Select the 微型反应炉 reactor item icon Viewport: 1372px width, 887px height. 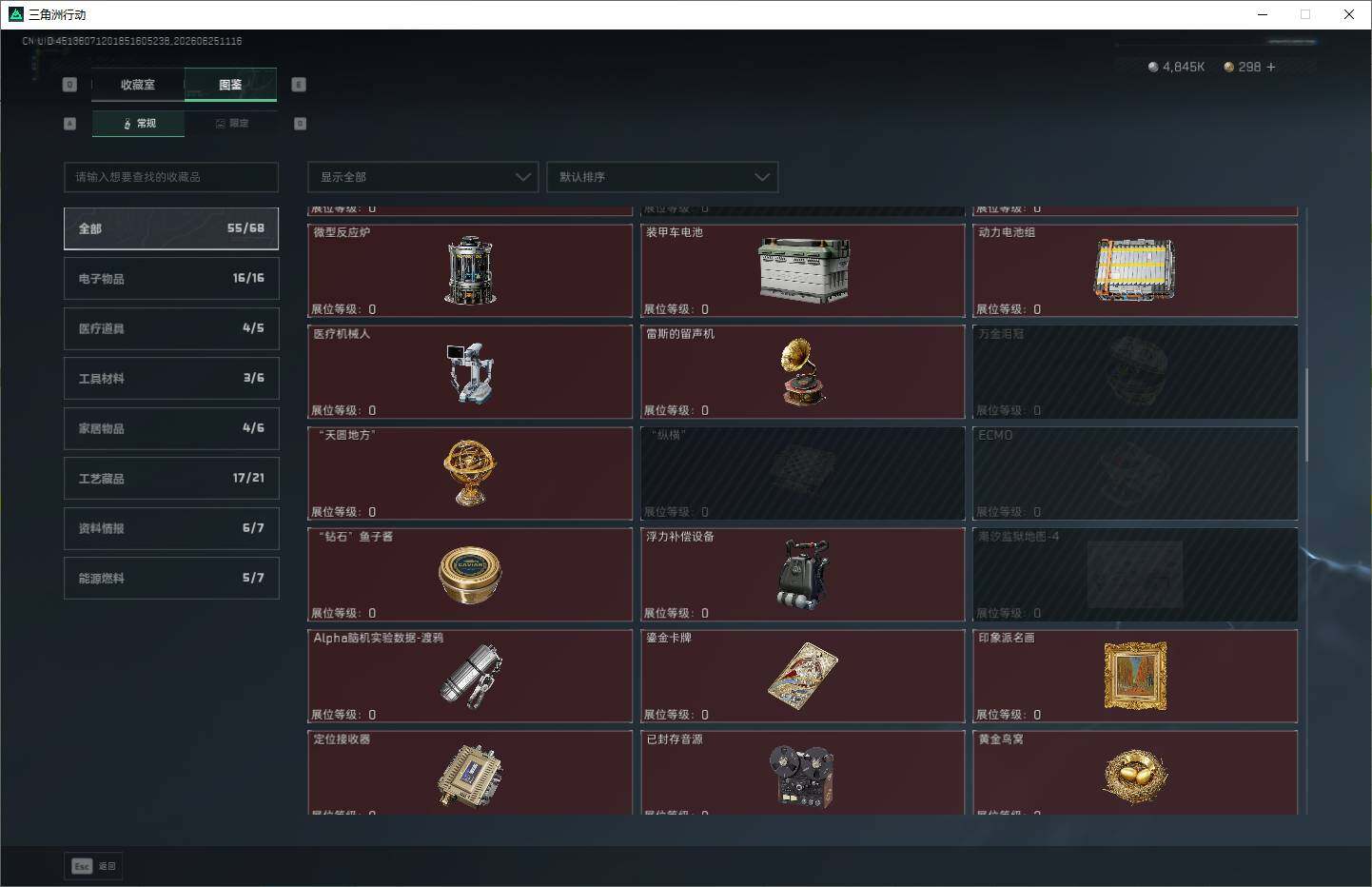pos(470,270)
